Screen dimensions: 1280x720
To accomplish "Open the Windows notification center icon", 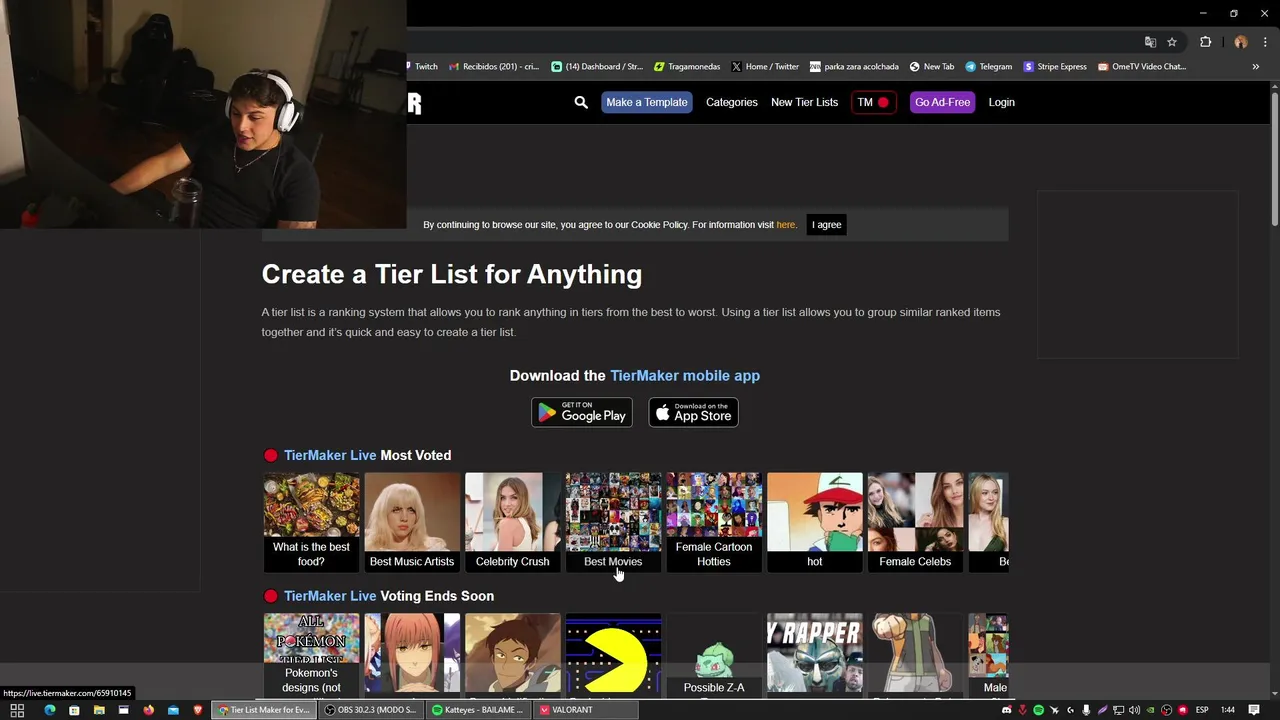I will point(1254,710).
